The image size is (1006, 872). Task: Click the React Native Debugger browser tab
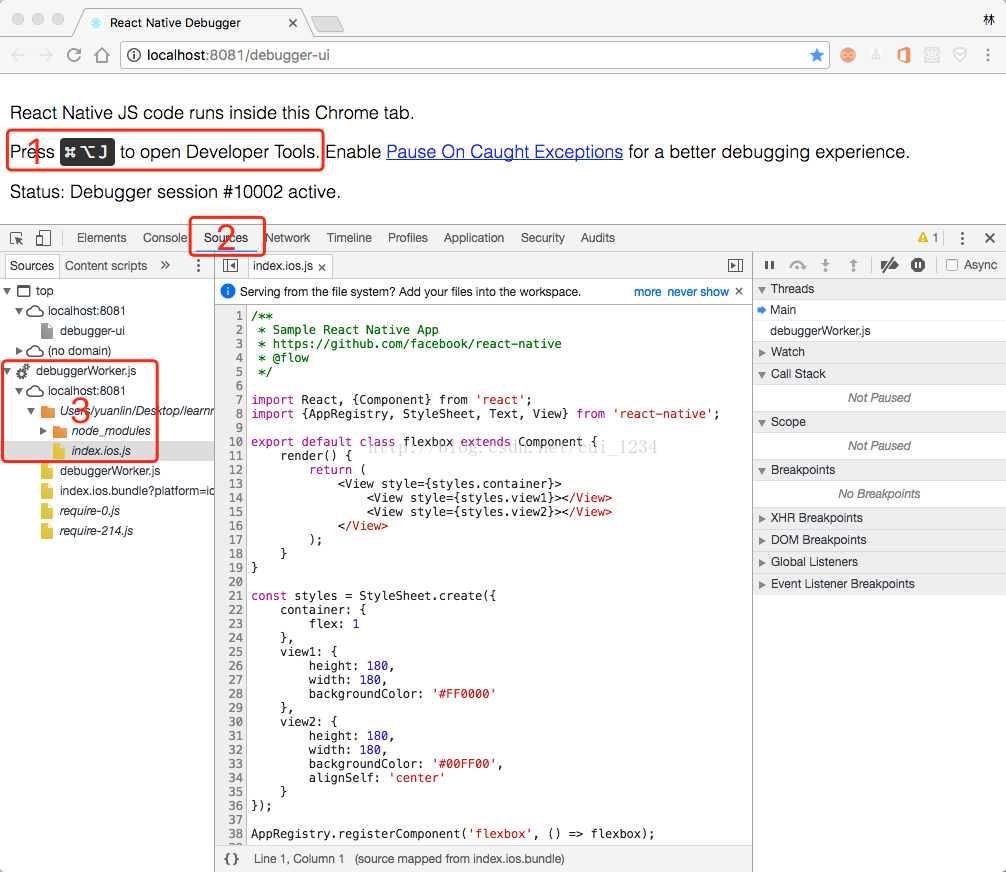tap(192, 22)
